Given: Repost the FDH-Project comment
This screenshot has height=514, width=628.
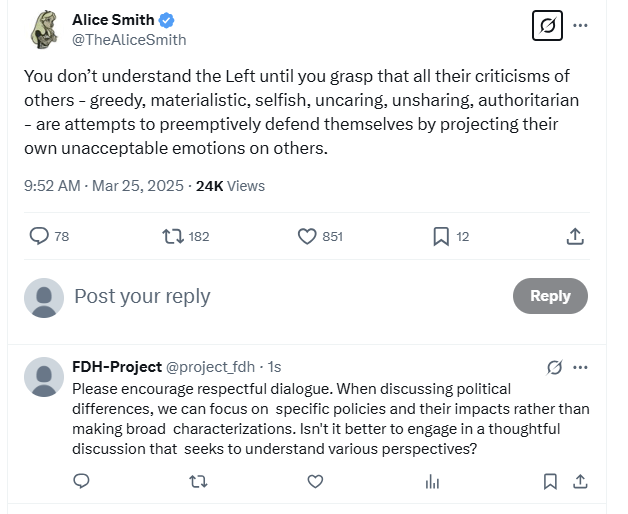Looking at the screenshot, I should (x=199, y=482).
